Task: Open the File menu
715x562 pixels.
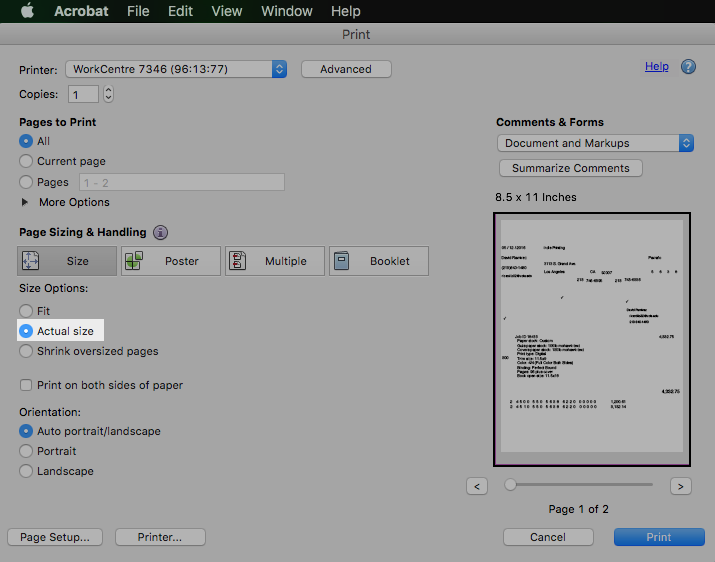Action: click(x=138, y=11)
